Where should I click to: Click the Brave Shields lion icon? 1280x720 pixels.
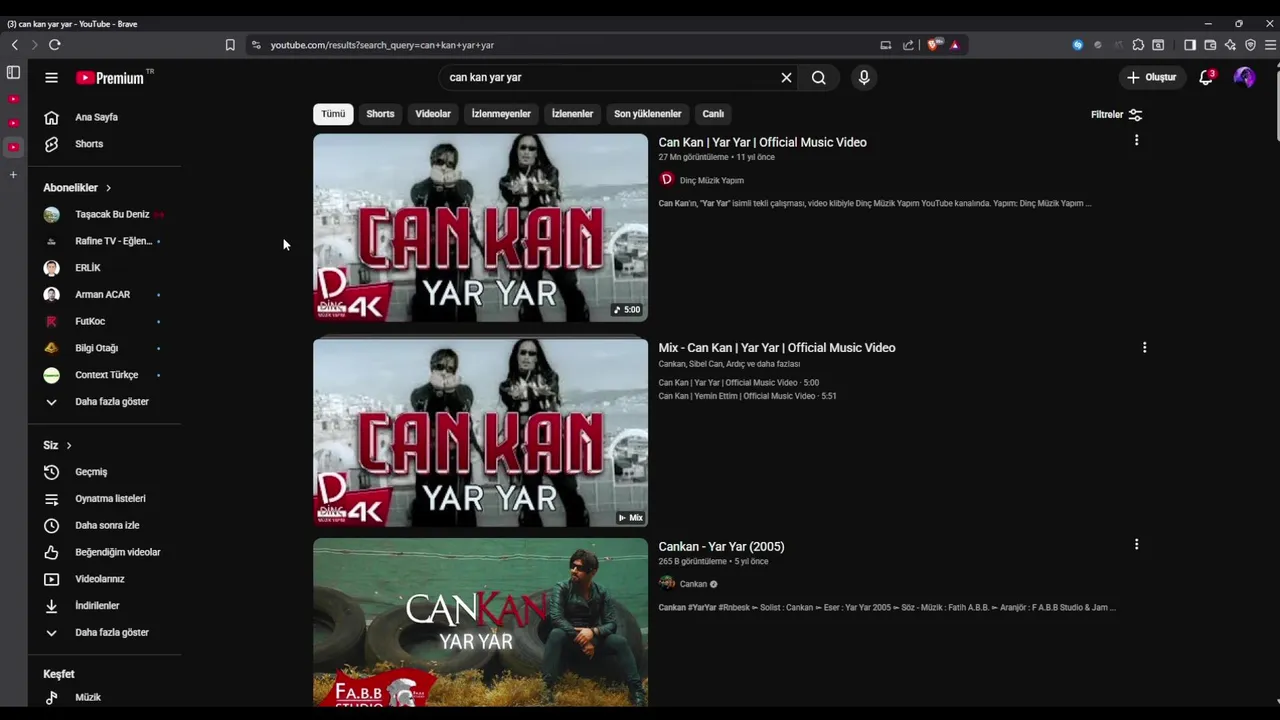(x=934, y=45)
